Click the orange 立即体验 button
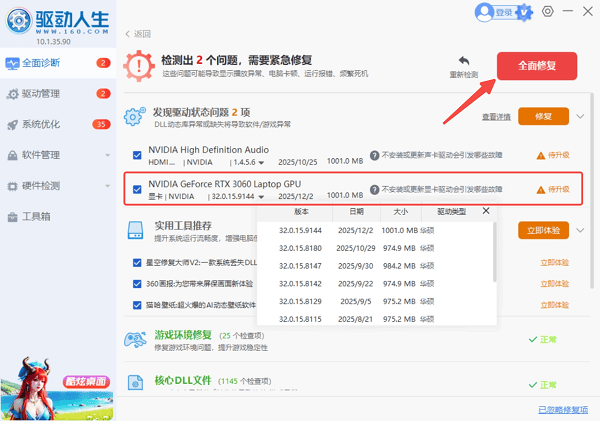This screenshot has width=600, height=421. 543,230
